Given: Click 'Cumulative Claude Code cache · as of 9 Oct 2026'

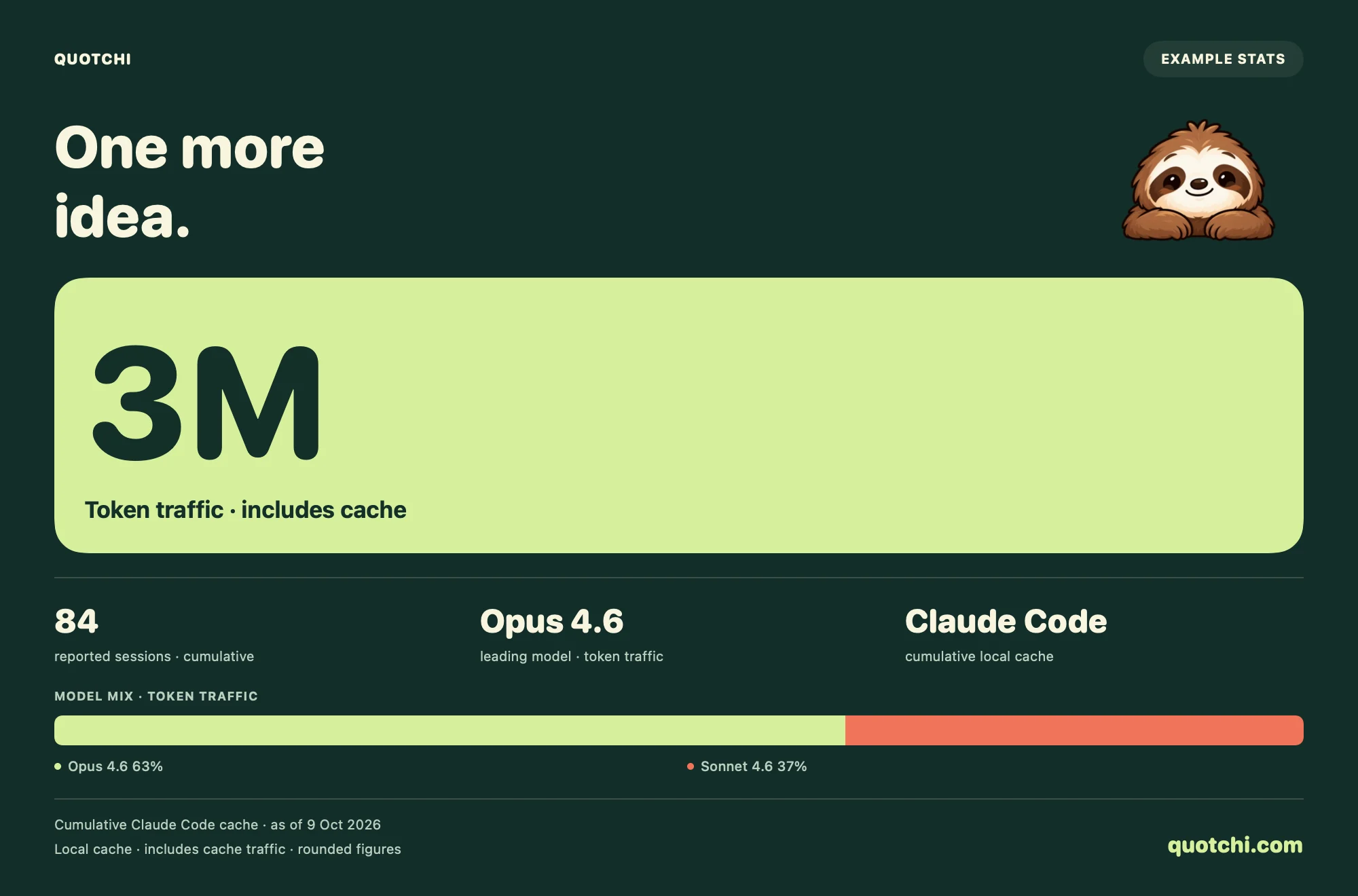Looking at the screenshot, I should coord(217,825).
